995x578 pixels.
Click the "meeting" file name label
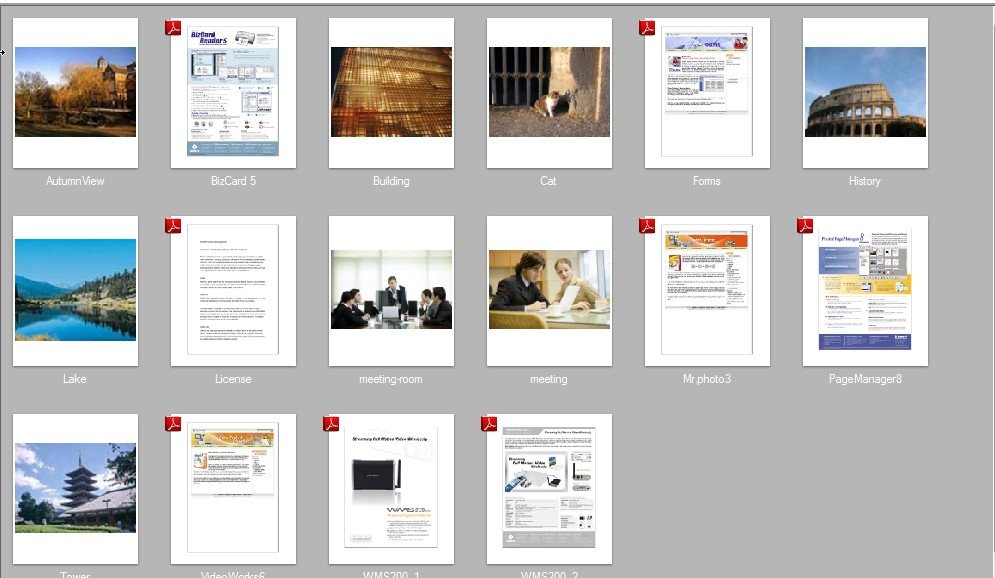point(548,379)
